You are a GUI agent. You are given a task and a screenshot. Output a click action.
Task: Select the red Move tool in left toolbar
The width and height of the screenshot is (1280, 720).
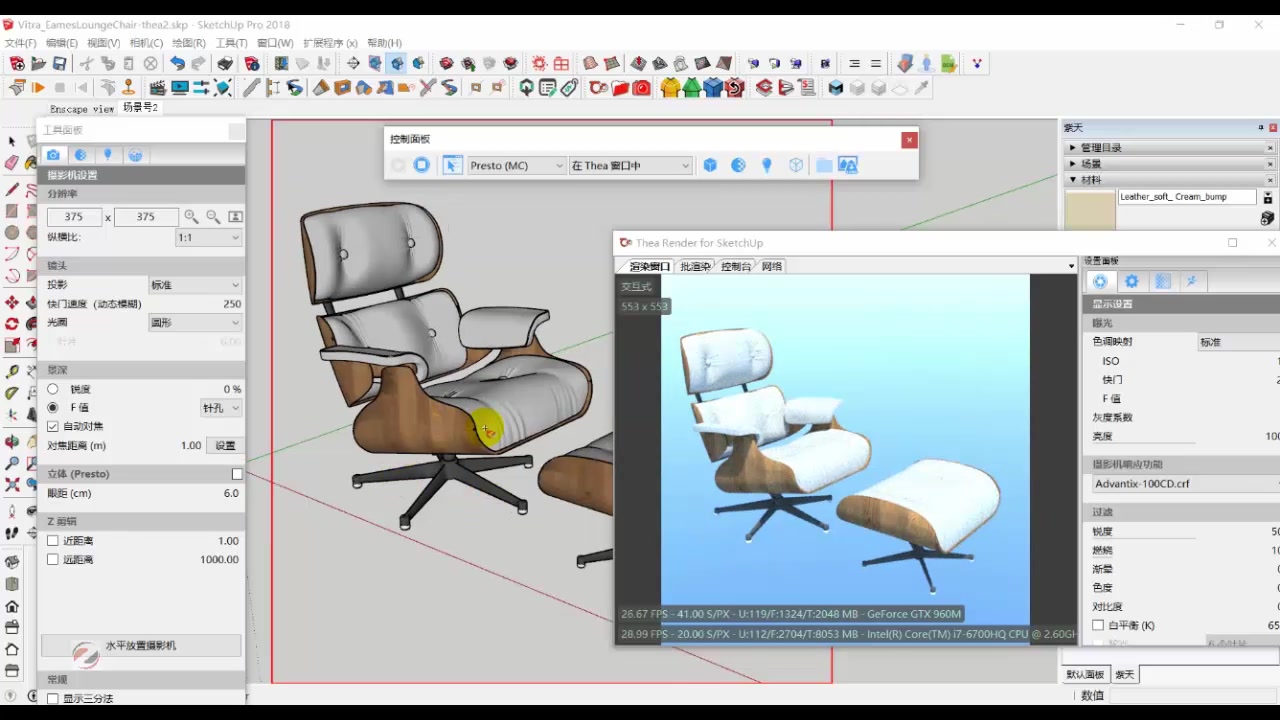[x=12, y=302]
